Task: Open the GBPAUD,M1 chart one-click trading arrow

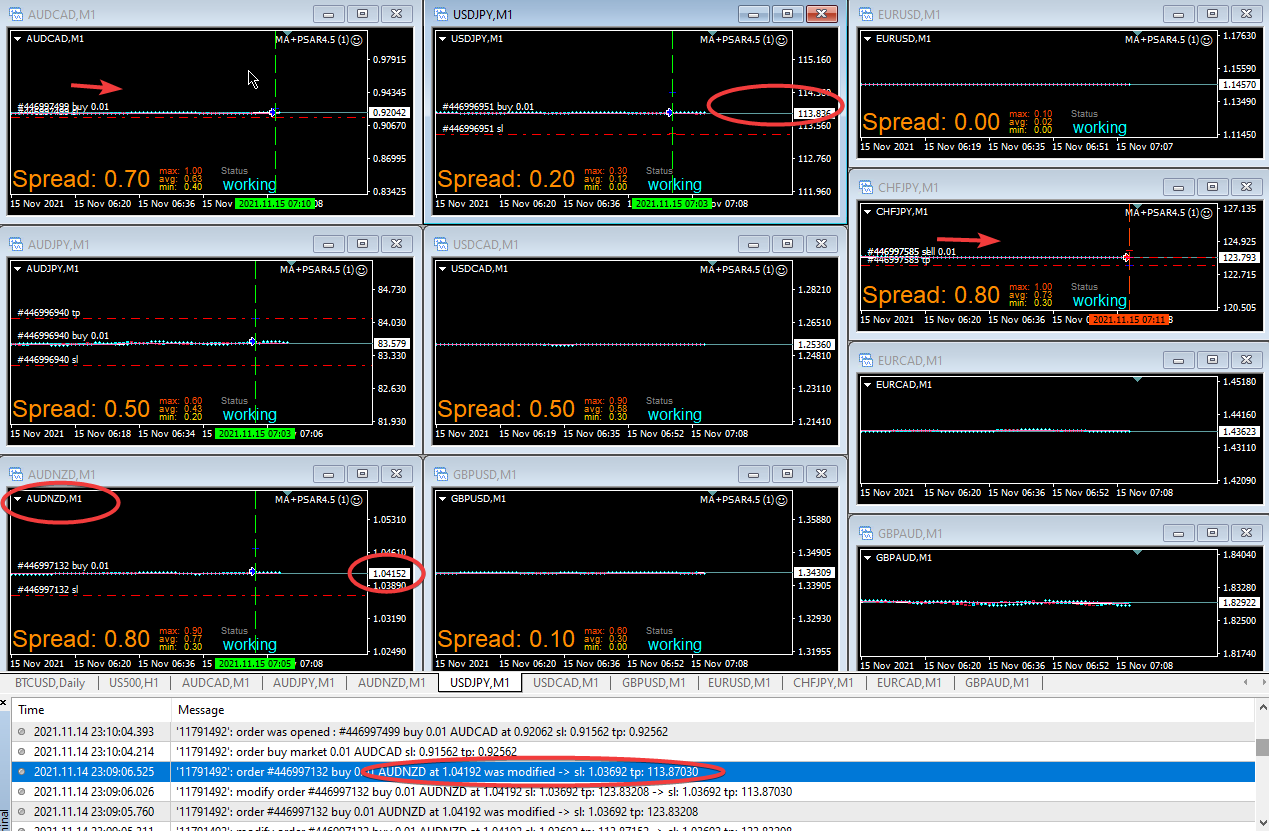Action: [x=867, y=558]
